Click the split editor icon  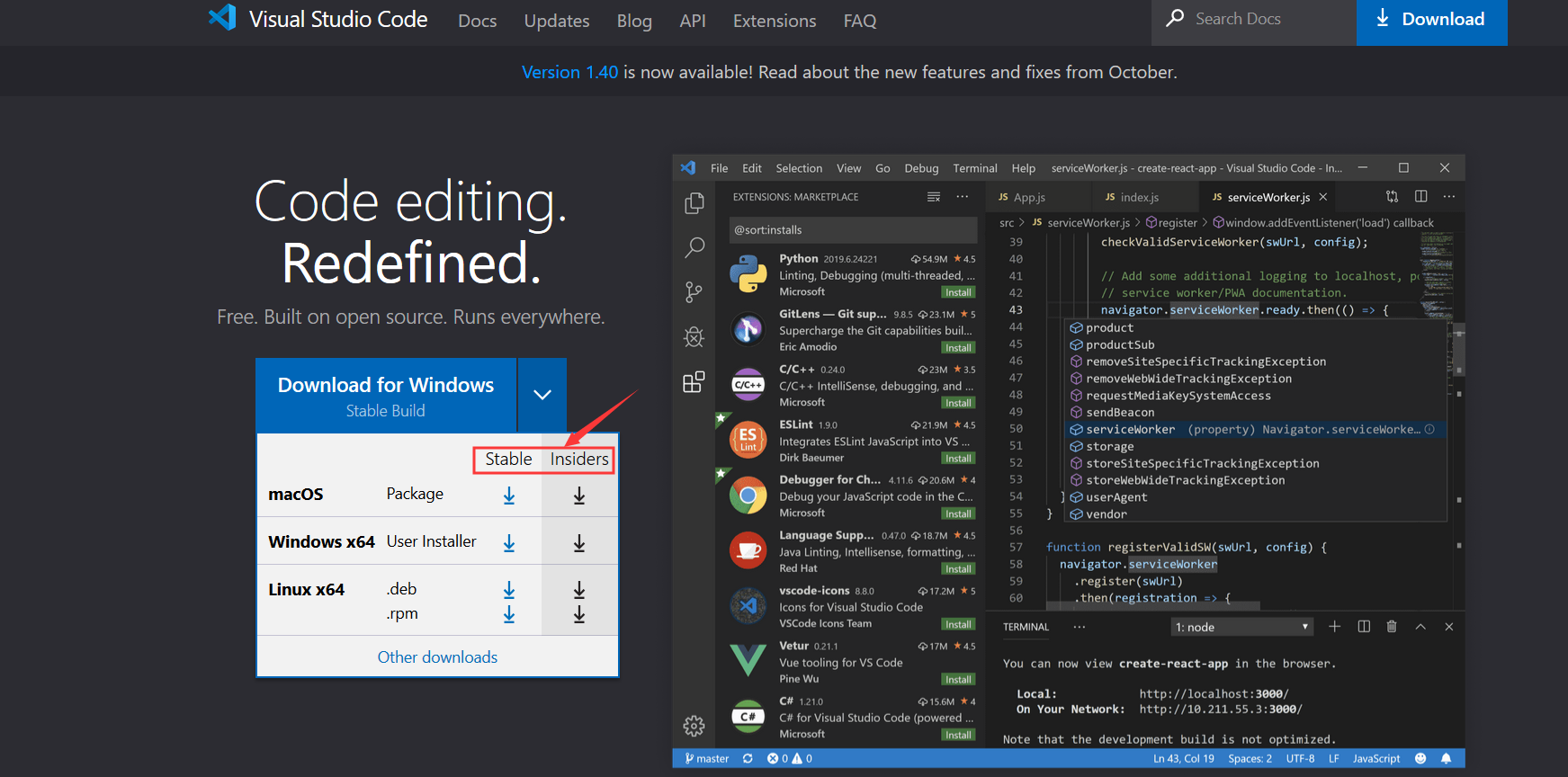pos(1421,196)
